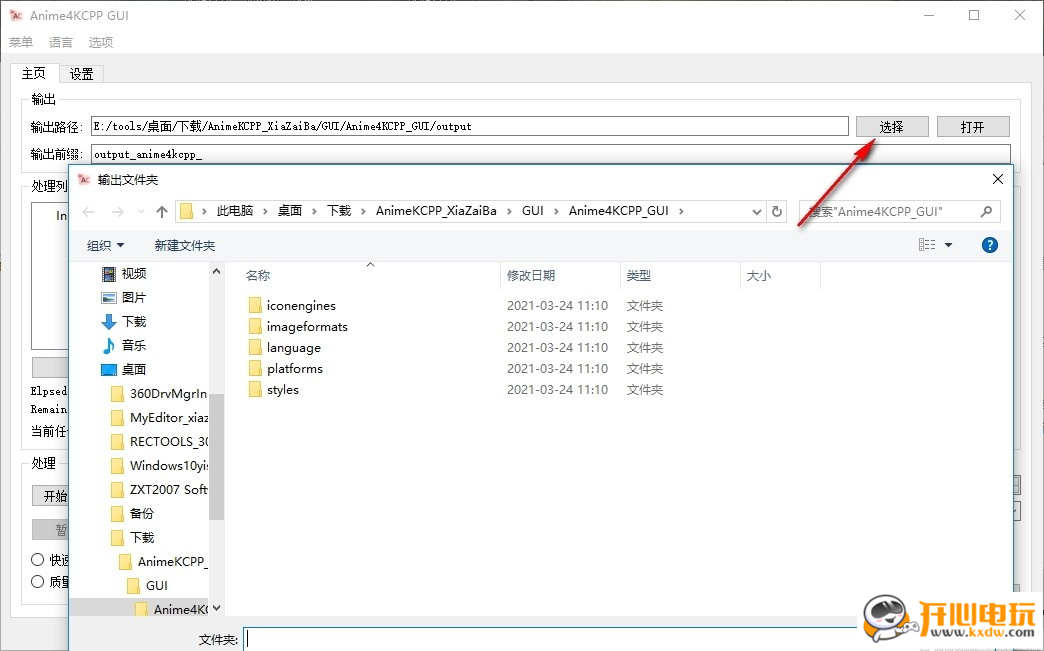Open the 音乐 folder in sidebar
The width and height of the screenshot is (1044, 651).
pyautogui.click(x=123, y=345)
